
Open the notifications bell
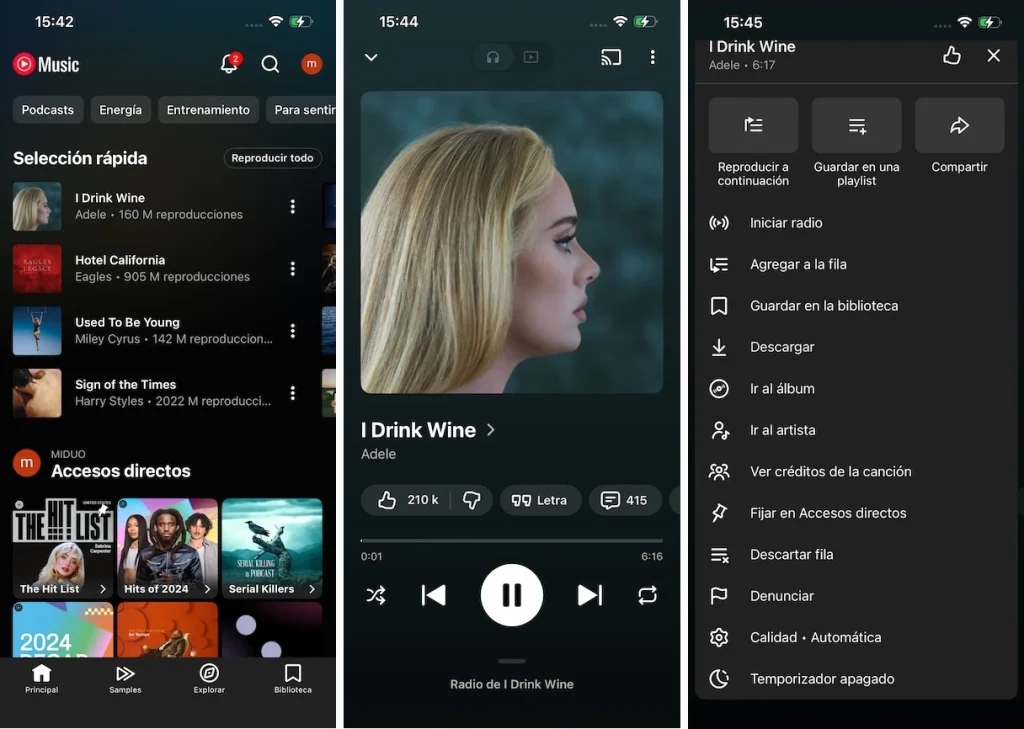(x=228, y=64)
